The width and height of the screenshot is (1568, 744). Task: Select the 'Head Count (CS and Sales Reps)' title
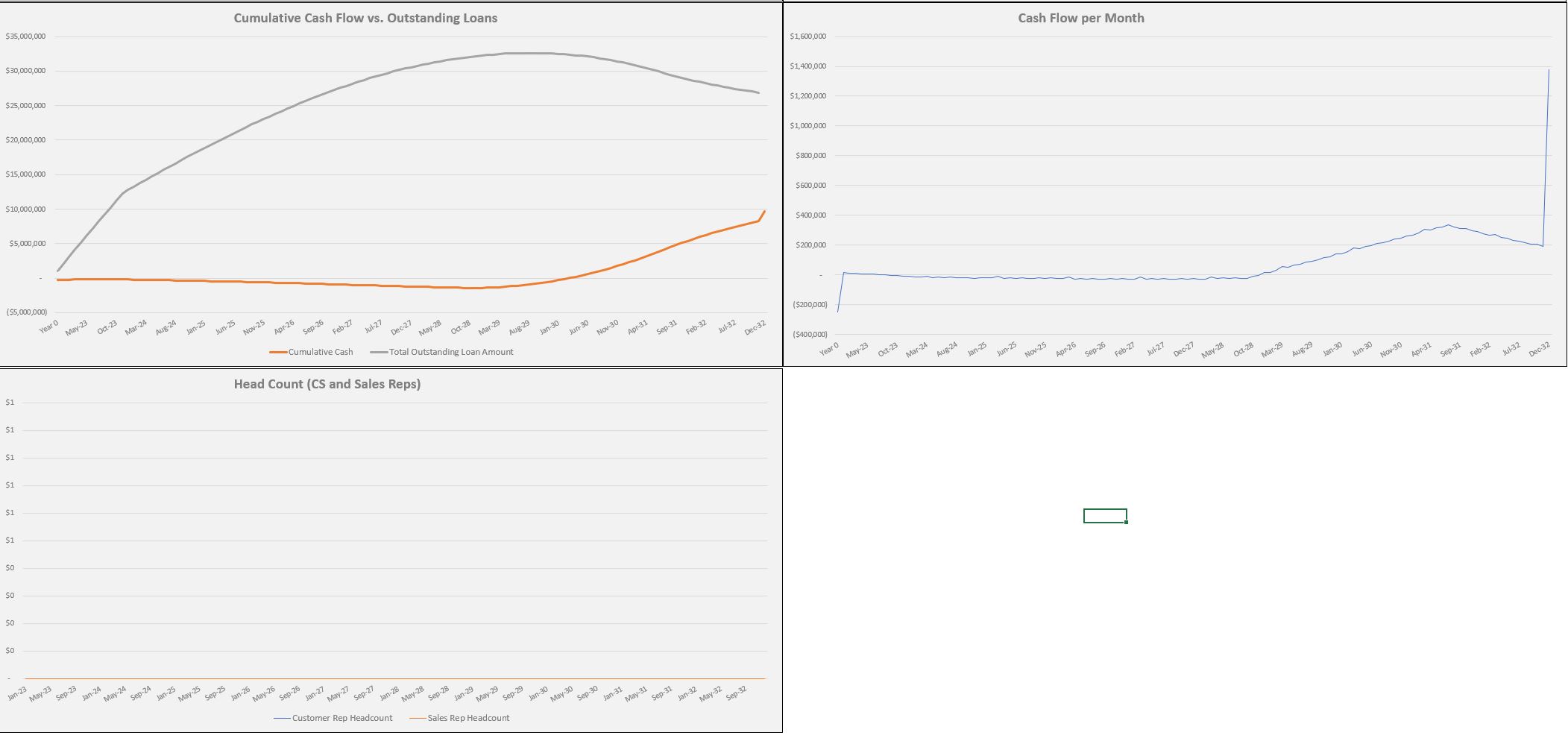coord(327,384)
